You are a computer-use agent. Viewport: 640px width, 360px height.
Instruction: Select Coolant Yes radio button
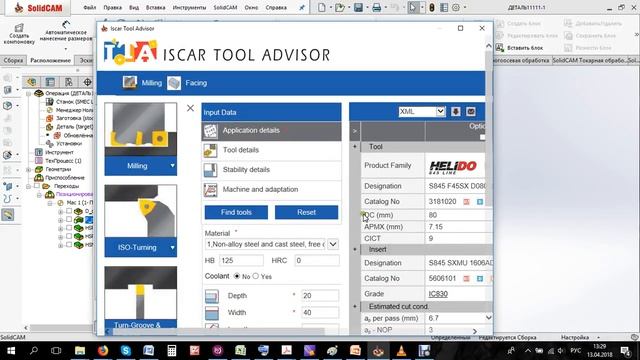point(256,276)
